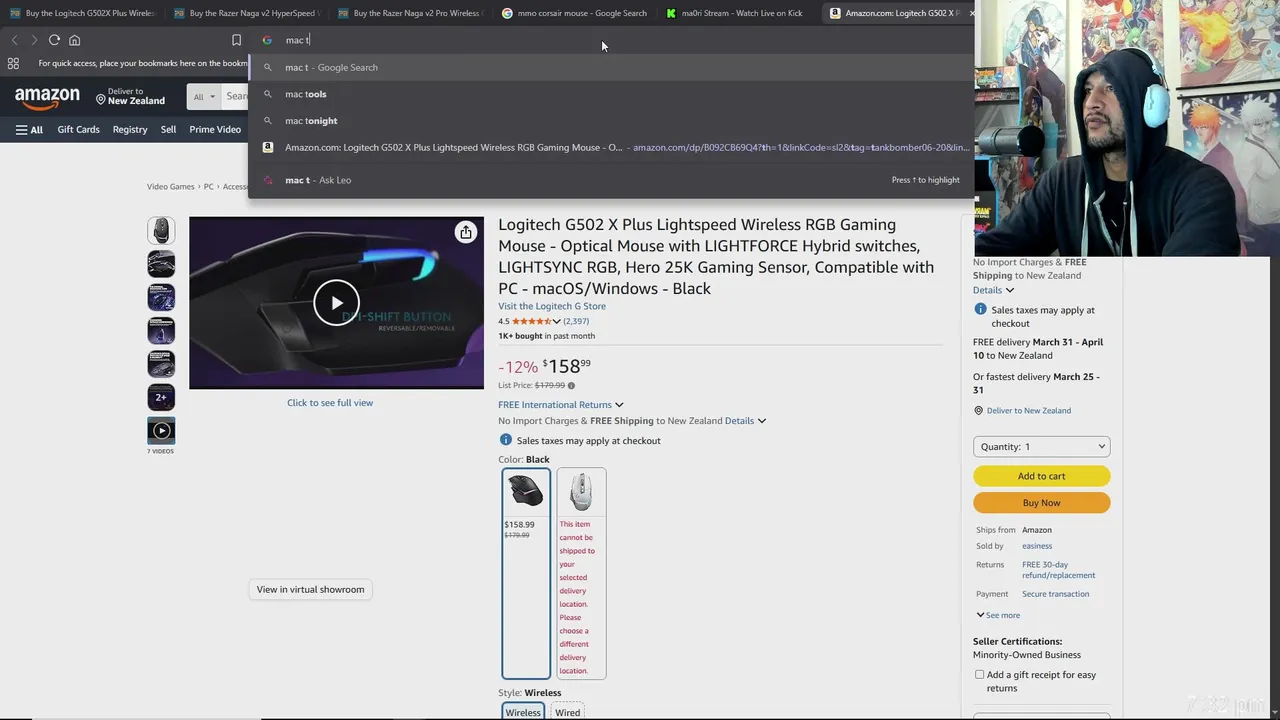Image resolution: width=1280 pixels, height=720 pixels.
Task: Go back with the browser back arrow
Action: 14,40
